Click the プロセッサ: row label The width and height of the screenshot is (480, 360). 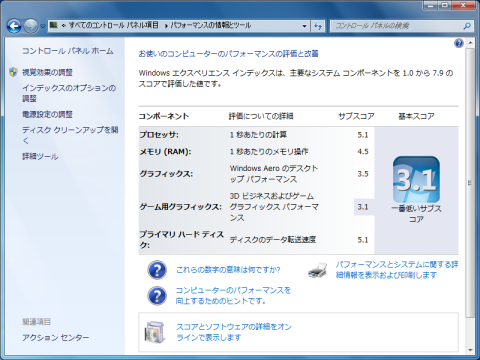[x=159, y=135]
